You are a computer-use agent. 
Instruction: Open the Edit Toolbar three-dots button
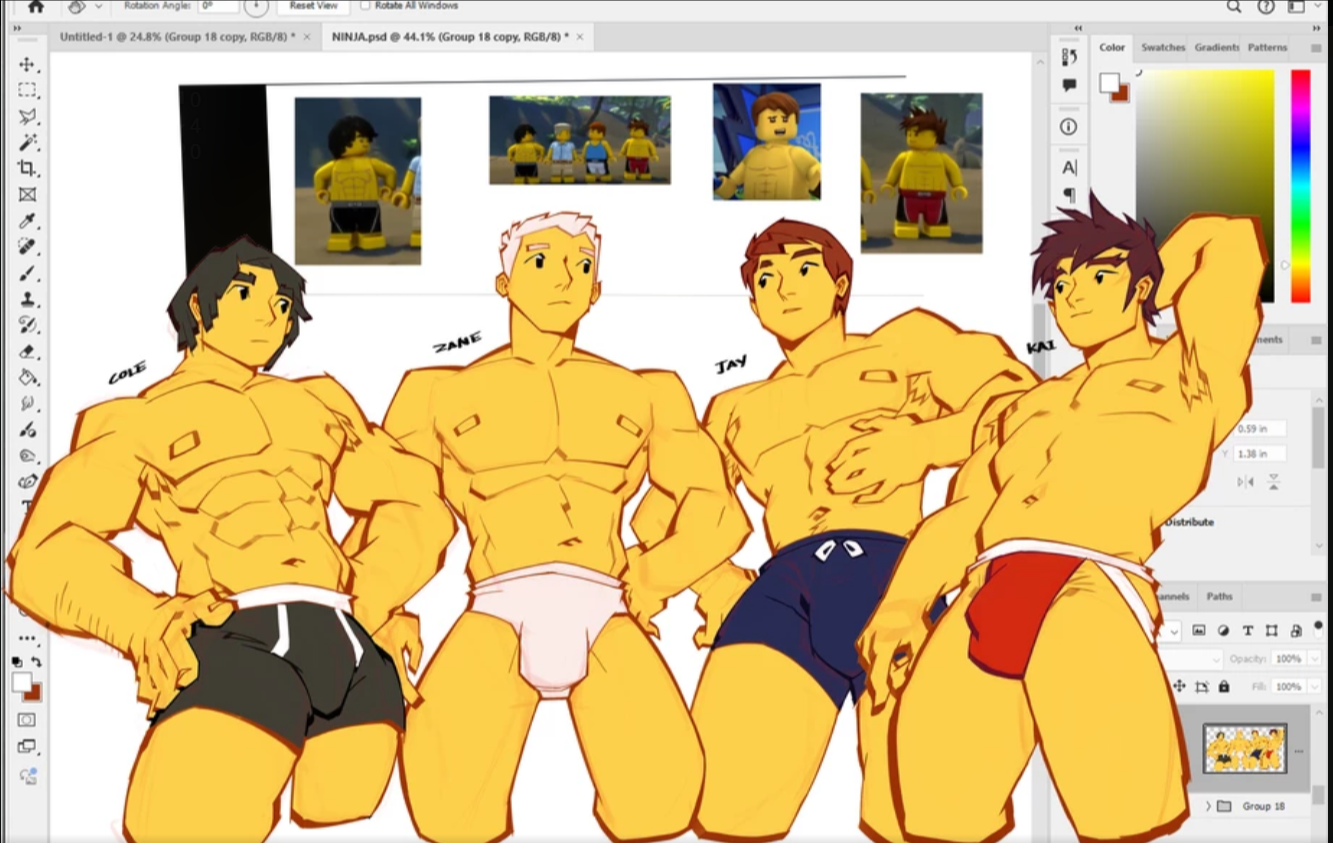click(x=27, y=638)
